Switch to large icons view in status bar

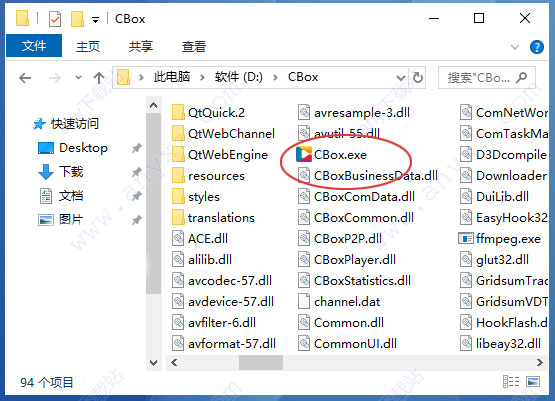click(x=533, y=382)
